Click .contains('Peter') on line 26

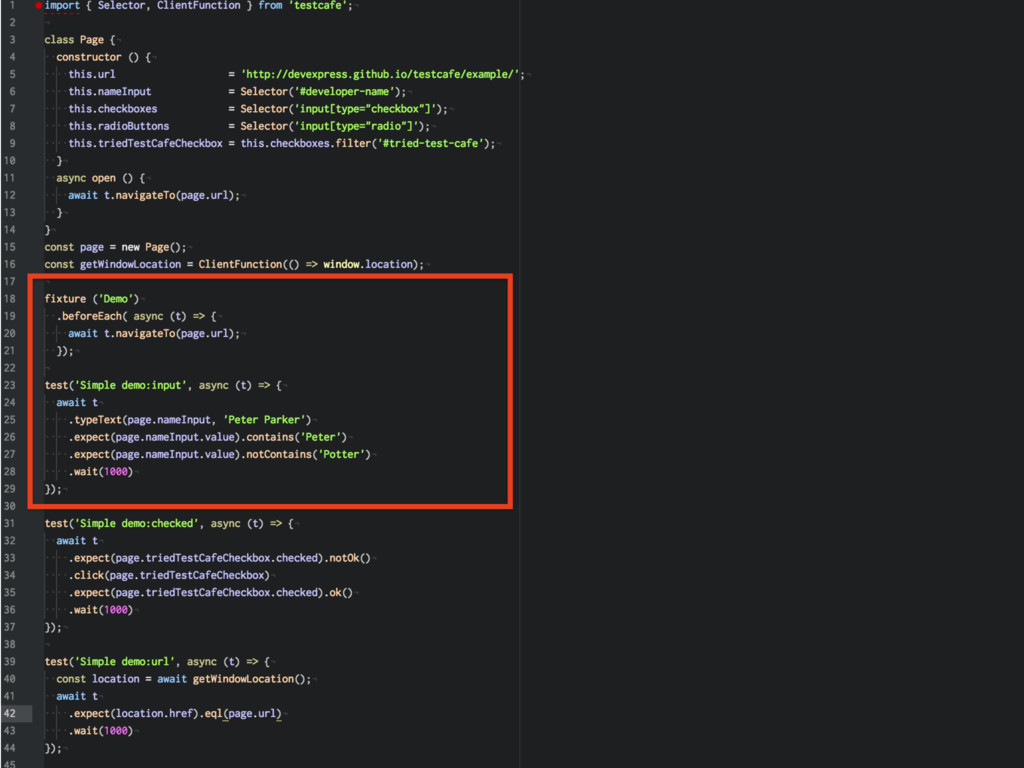[293, 437]
